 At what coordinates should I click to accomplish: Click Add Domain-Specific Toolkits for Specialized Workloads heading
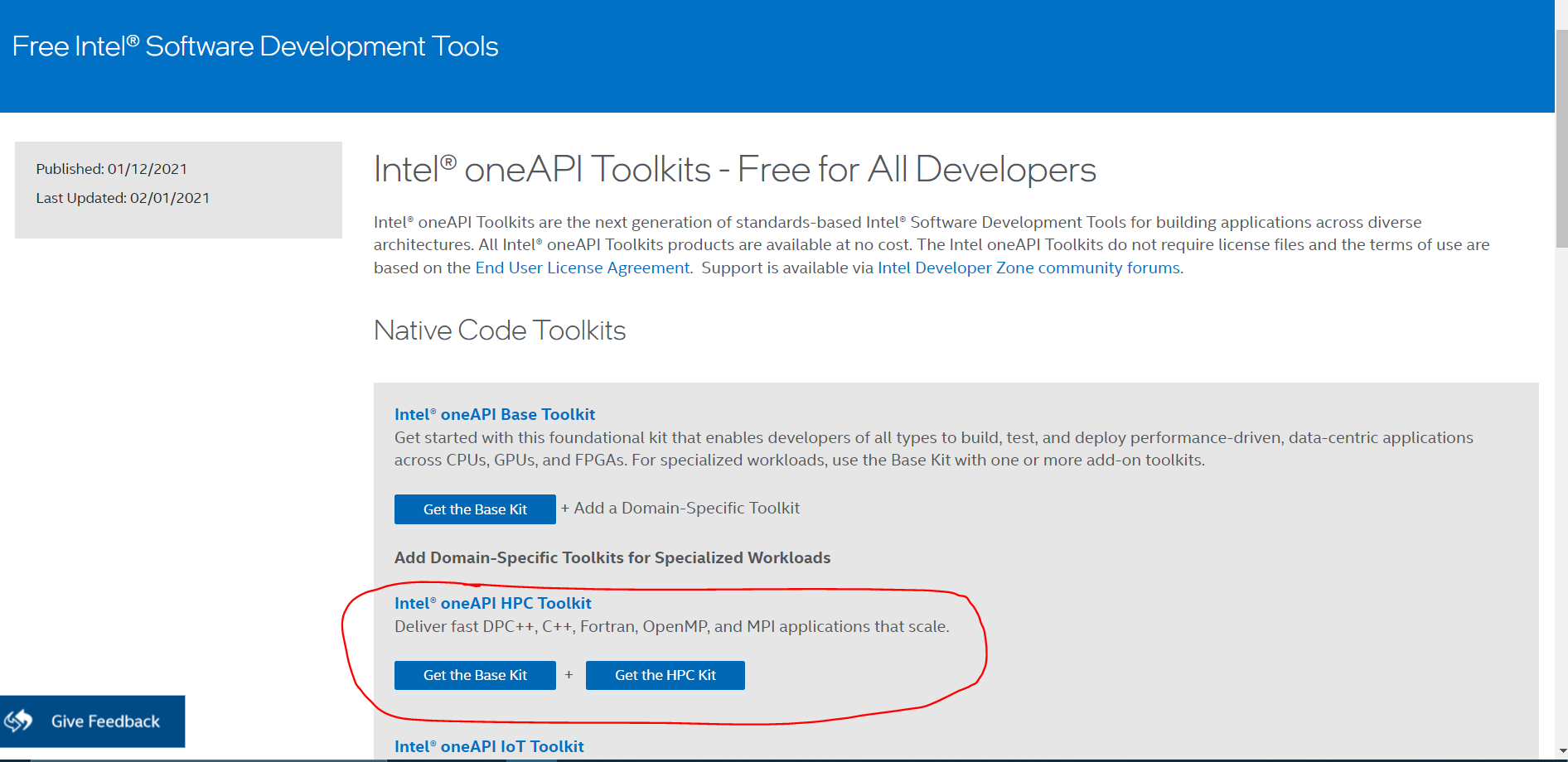(612, 557)
